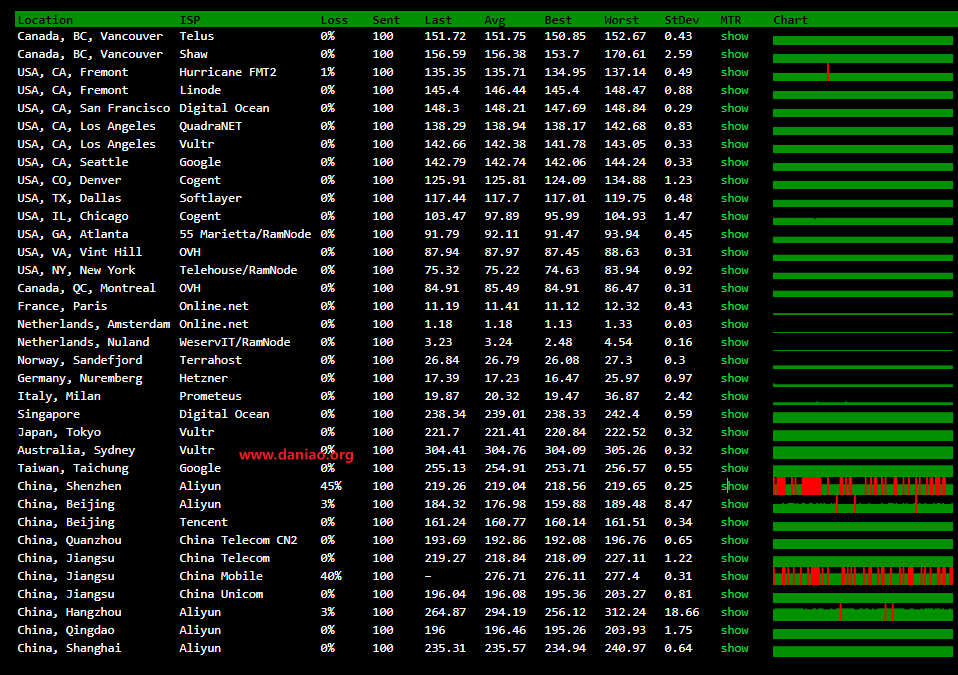Click the Hurricane FMT2 chart with red spike

(862, 72)
